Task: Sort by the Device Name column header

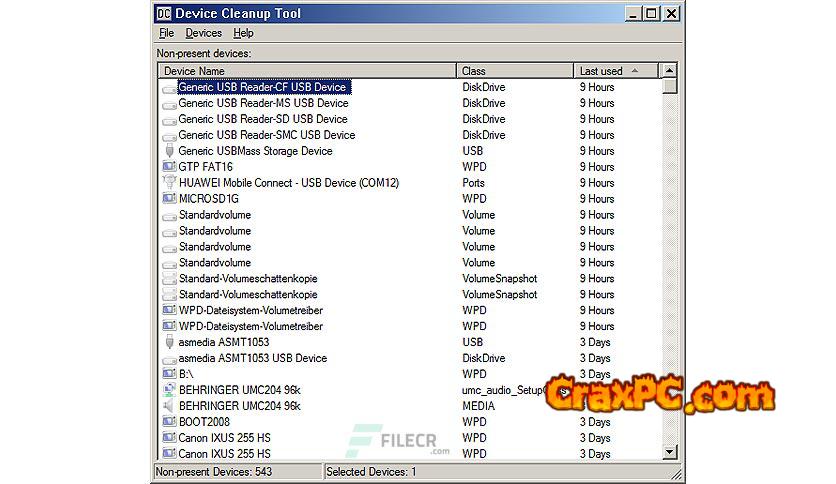Action: (x=307, y=71)
